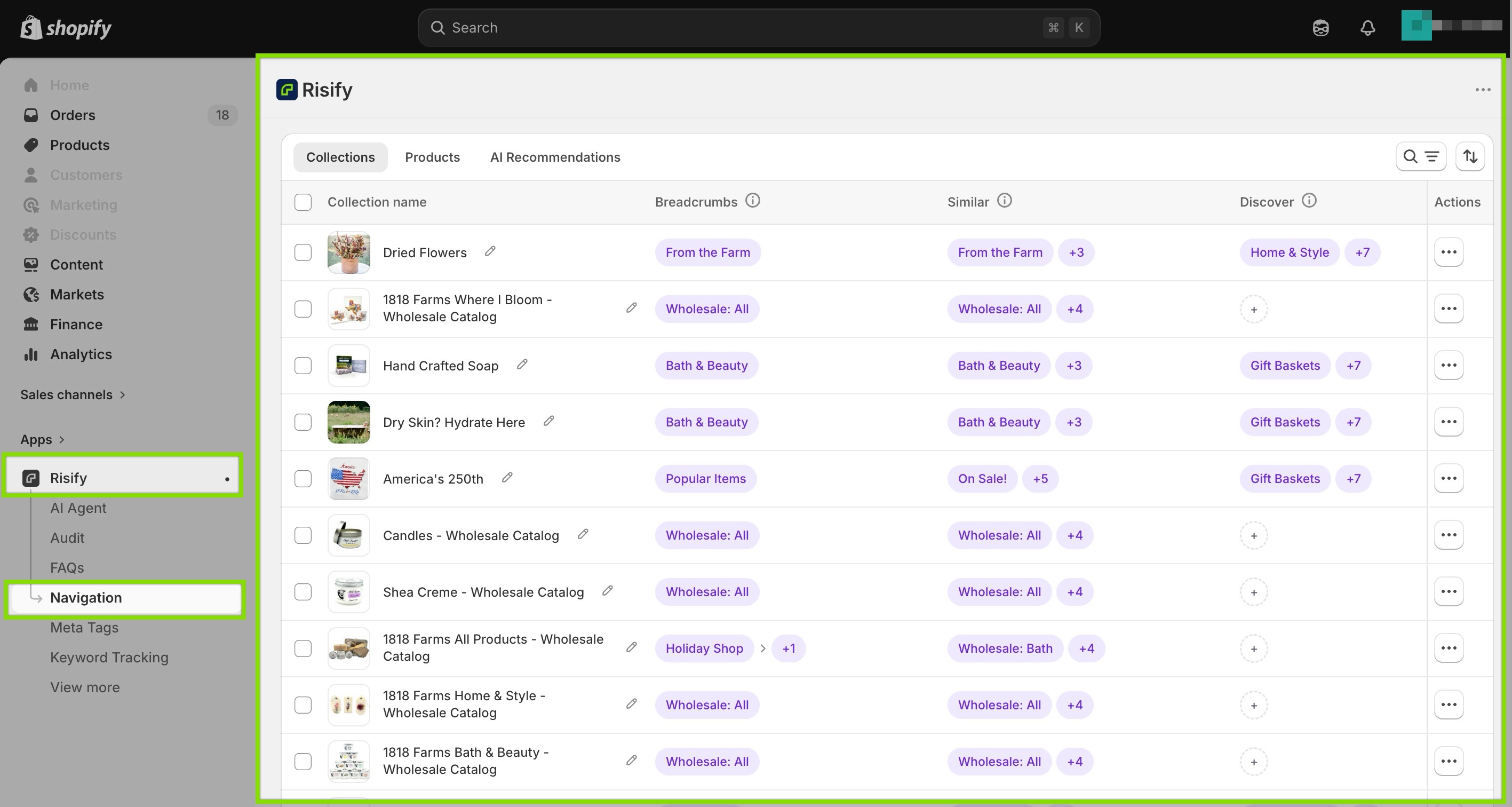Expand +7 discover items for Dried Flowers
Viewport: 1512px width, 807px height.
(1362, 252)
